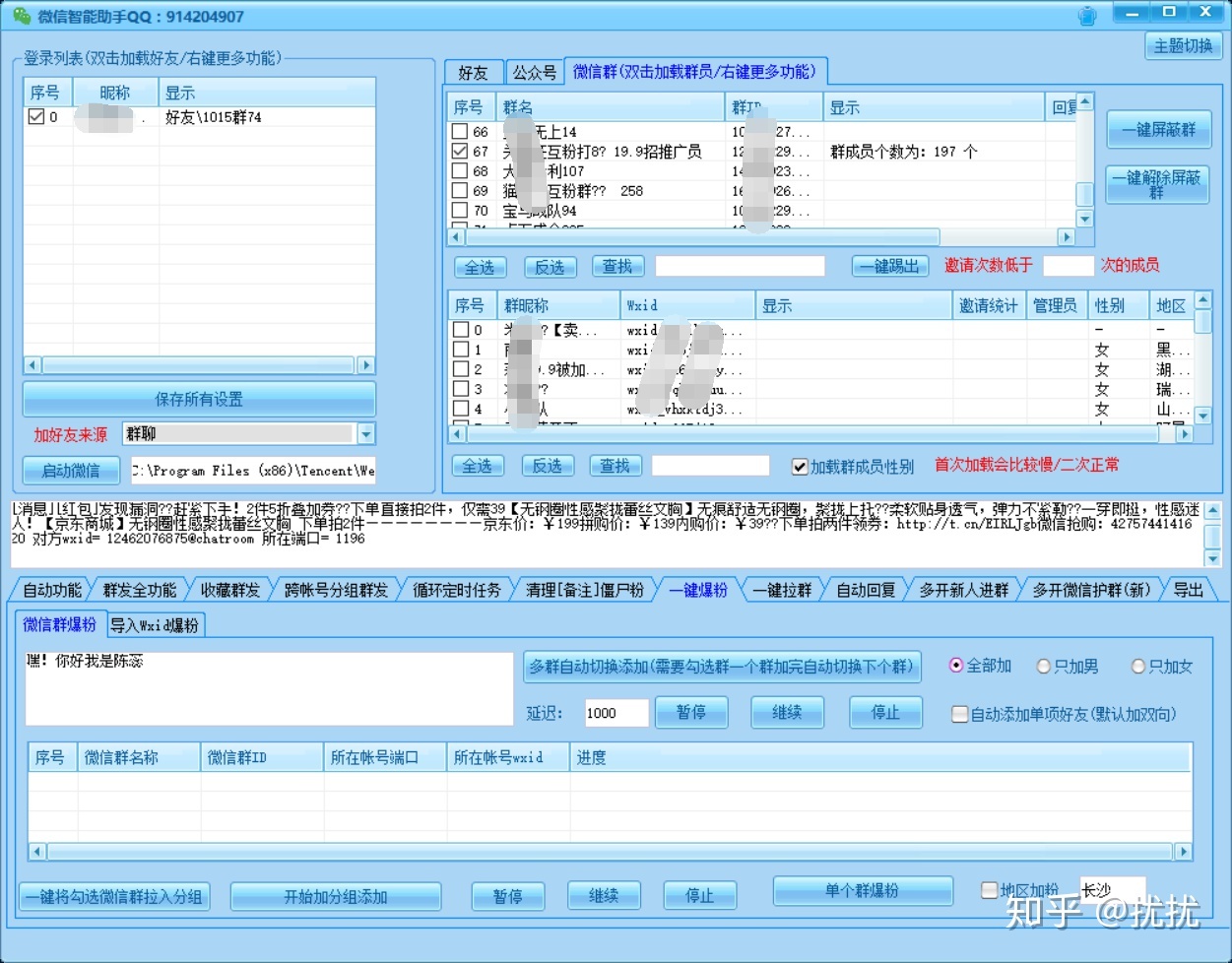
Task: Click 一键将勾选微信群拉入分组 button
Action: click(x=114, y=897)
